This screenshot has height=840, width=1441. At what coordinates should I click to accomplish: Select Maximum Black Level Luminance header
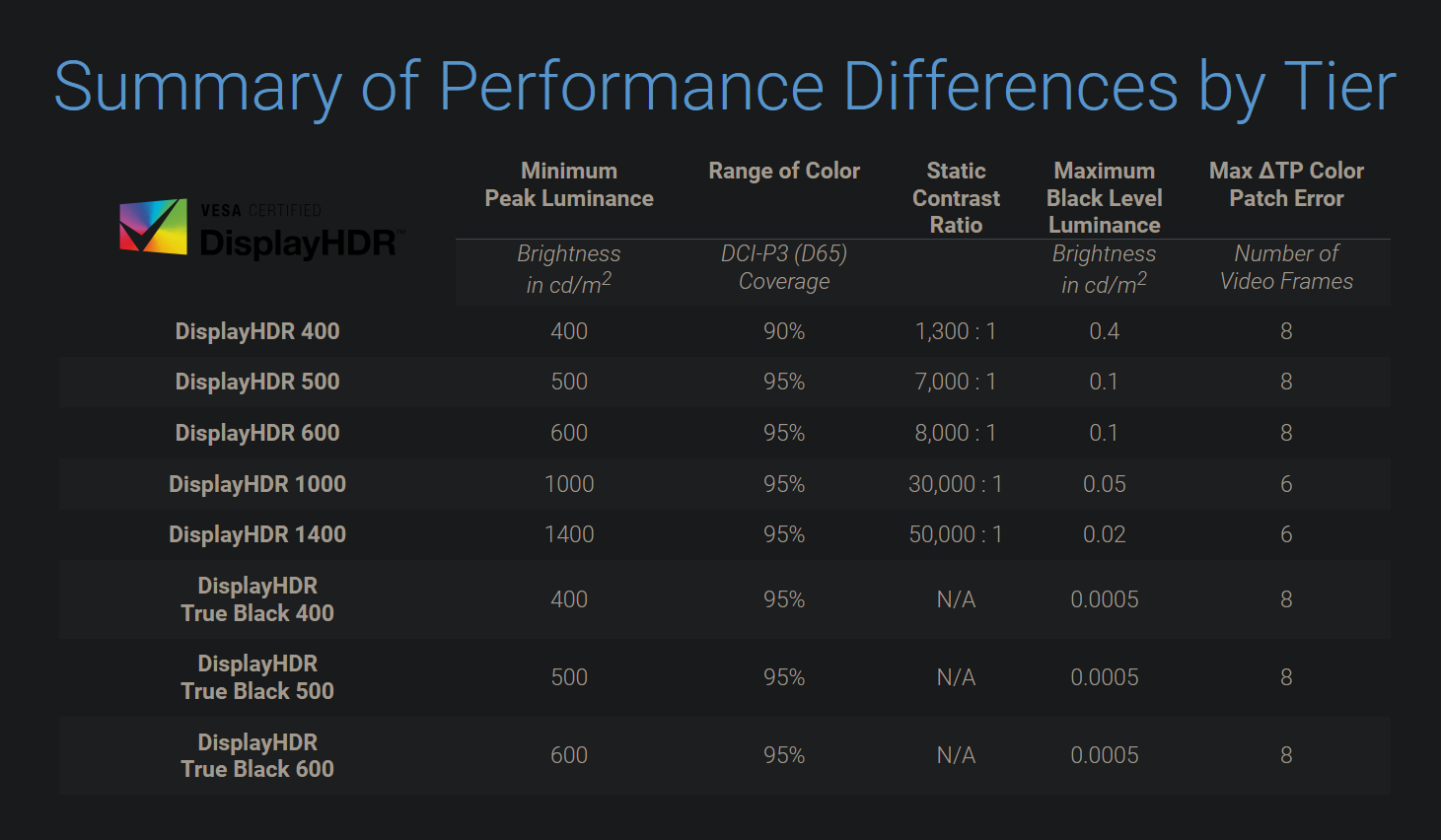(1105, 198)
